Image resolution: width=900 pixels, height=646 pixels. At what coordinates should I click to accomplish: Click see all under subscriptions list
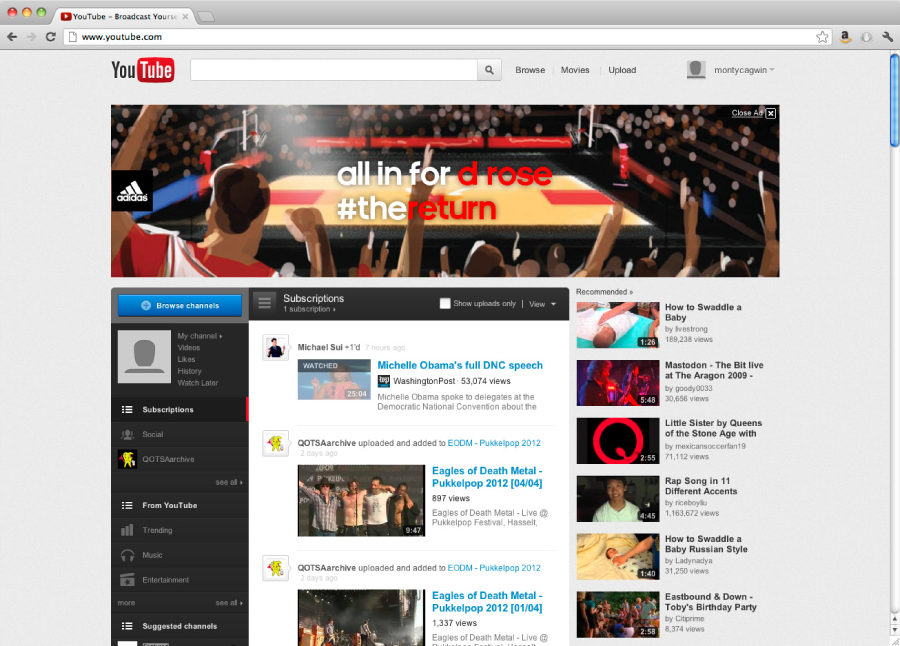point(229,482)
